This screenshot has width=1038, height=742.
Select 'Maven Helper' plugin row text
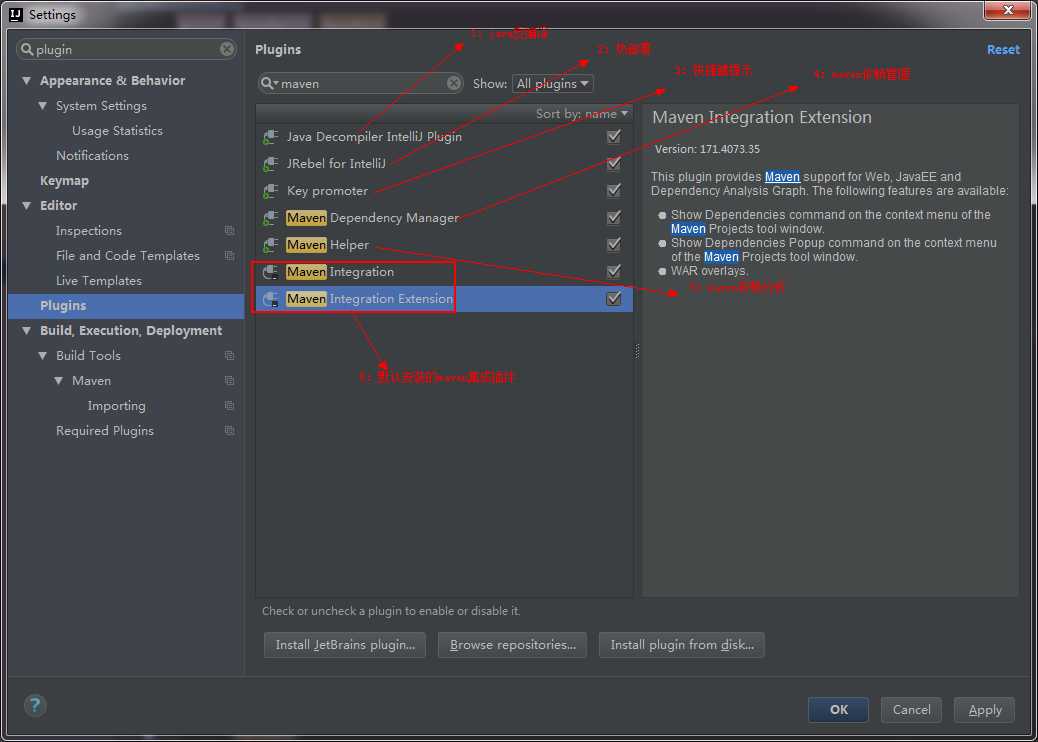pyautogui.click(x=327, y=245)
